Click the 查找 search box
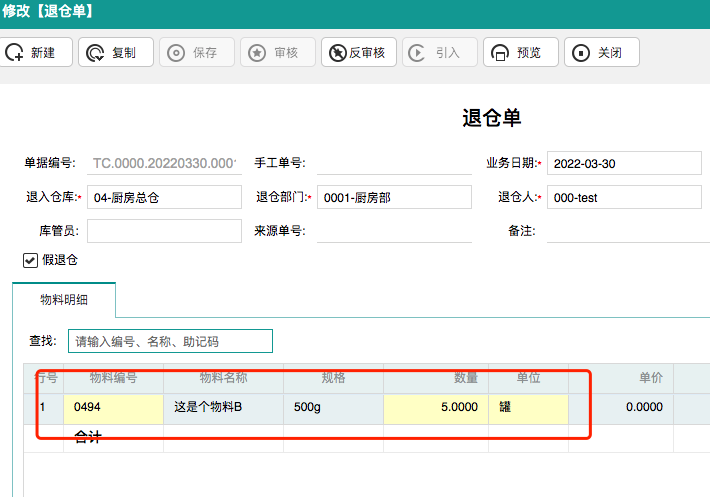This screenshot has width=710, height=497. pos(170,341)
